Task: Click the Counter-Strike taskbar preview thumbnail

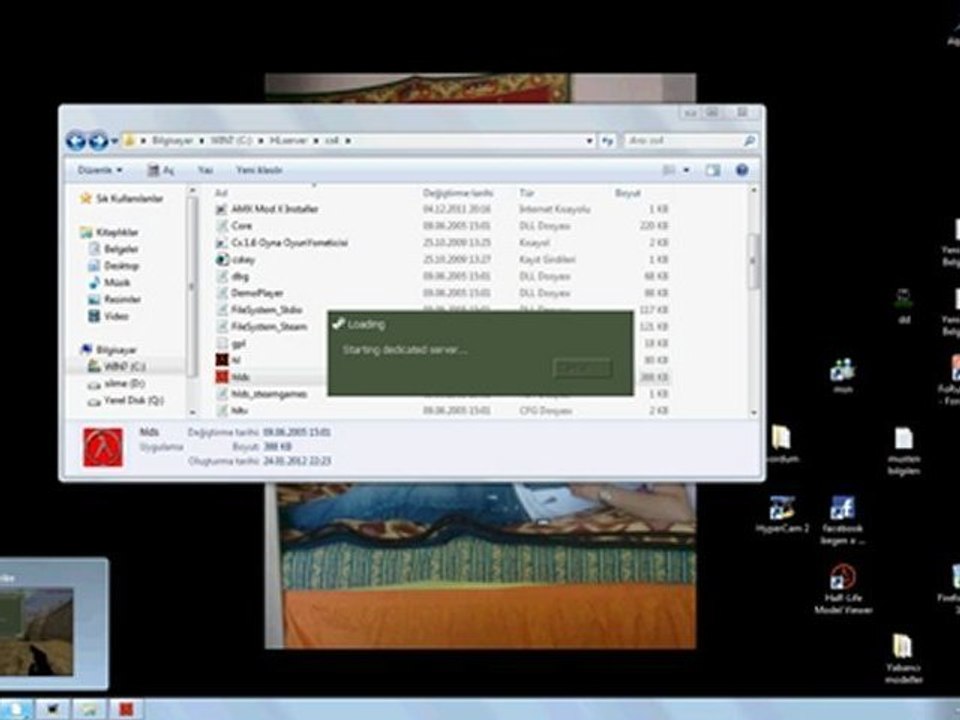Action: click(38, 630)
